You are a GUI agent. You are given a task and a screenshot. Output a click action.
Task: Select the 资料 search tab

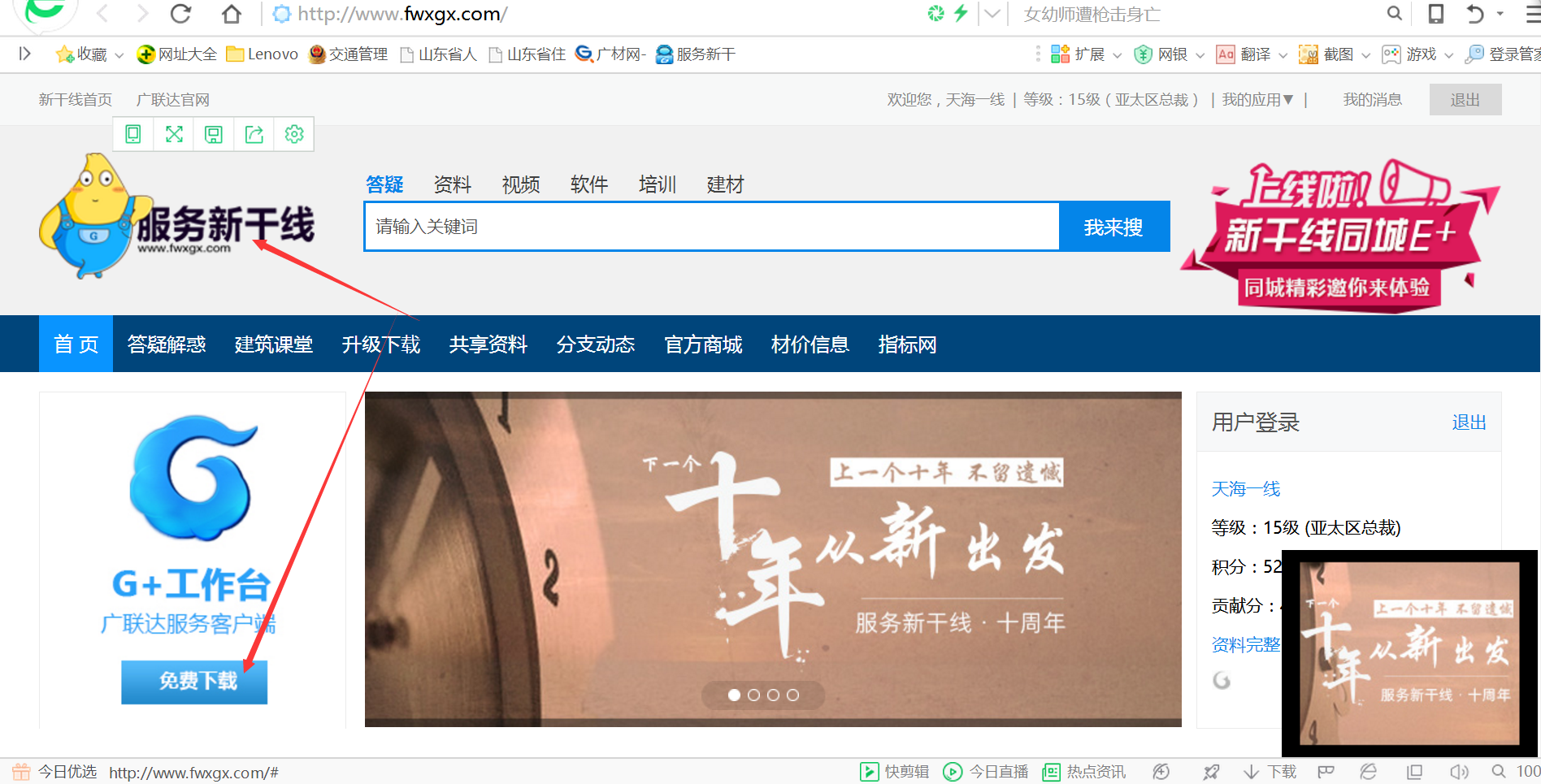pyautogui.click(x=453, y=184)
